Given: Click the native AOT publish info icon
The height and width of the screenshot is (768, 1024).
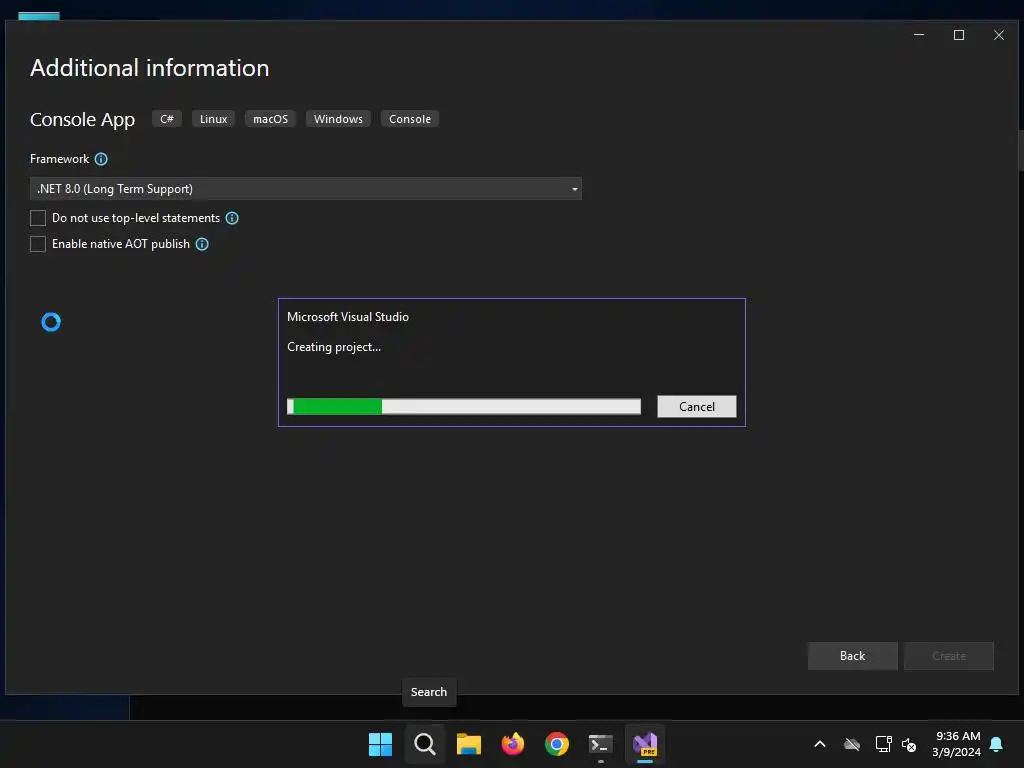Looking at the screenshot, I should (202, 244).
